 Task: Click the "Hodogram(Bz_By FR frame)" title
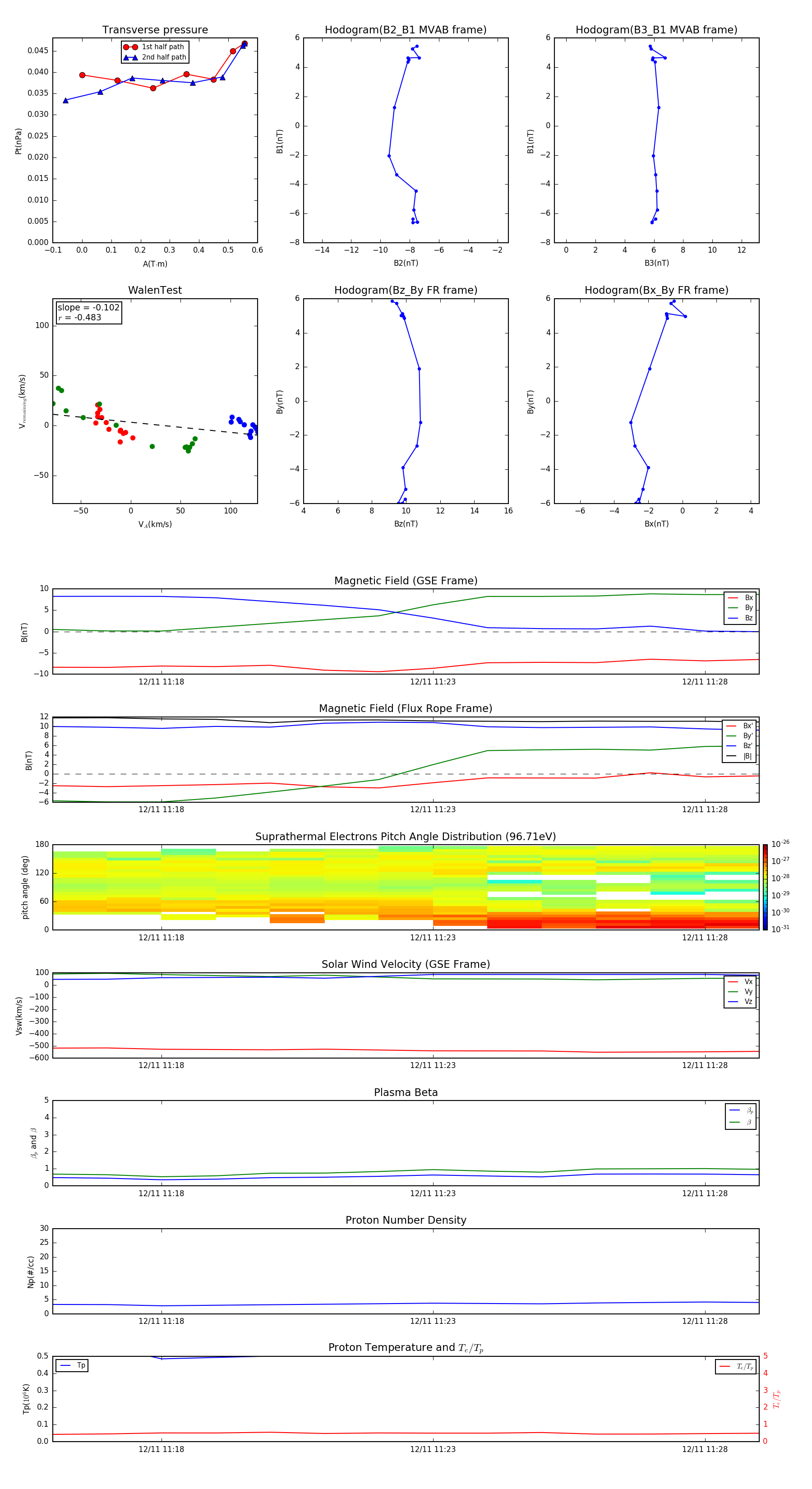pos(406,290)
